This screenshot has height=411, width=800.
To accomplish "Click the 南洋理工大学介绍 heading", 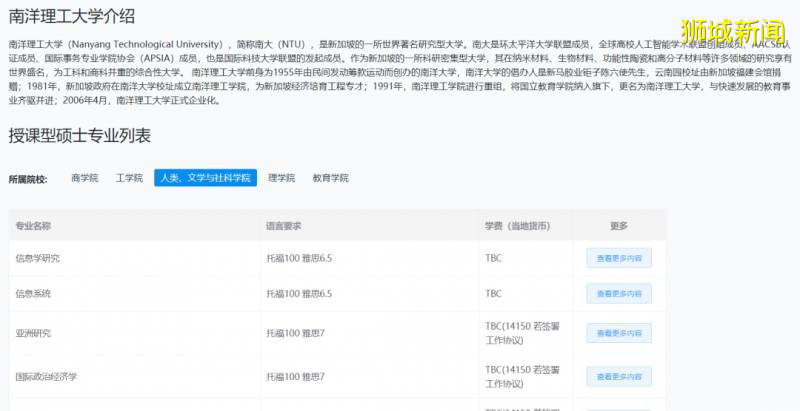I will point(72,17).
